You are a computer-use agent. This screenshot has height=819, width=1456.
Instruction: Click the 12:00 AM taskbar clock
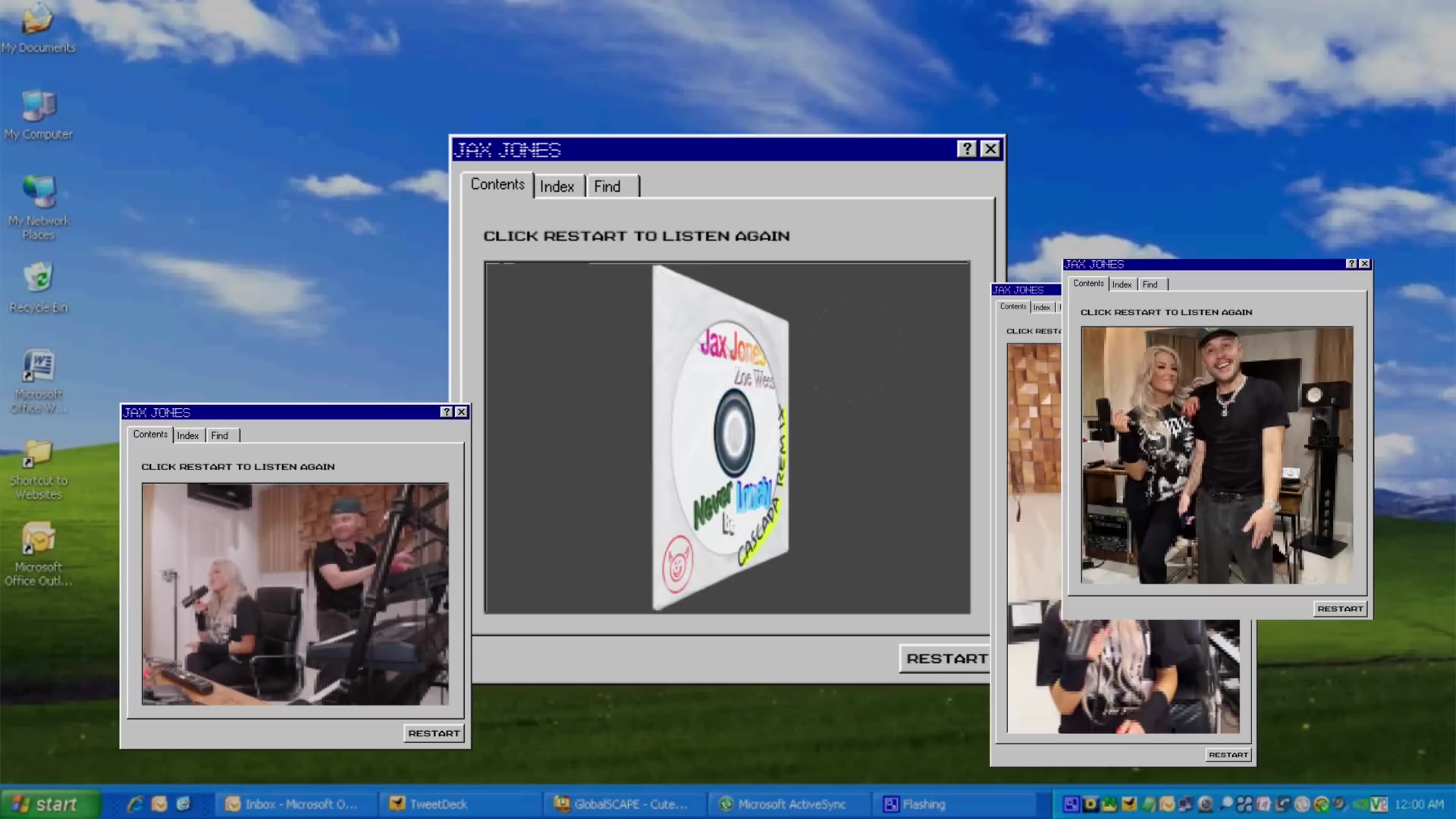tap(1419, 804)
